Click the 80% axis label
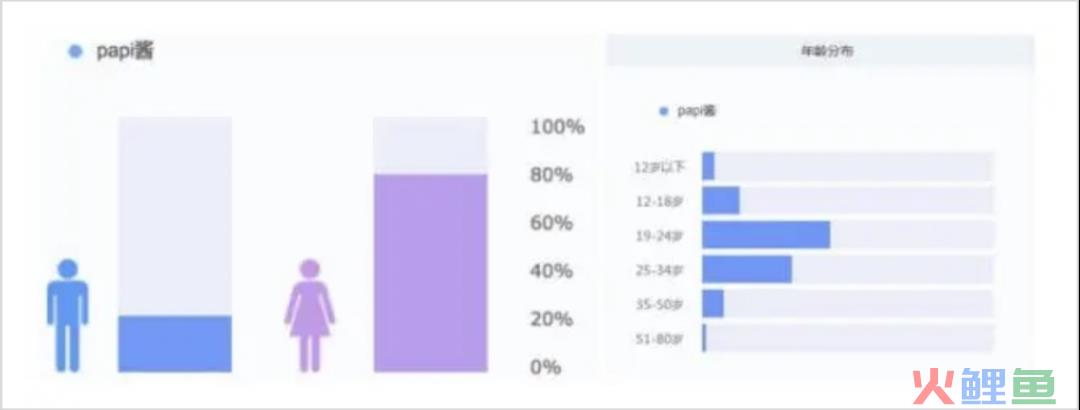The image size is (1080, 410). [x=552, y=175]
